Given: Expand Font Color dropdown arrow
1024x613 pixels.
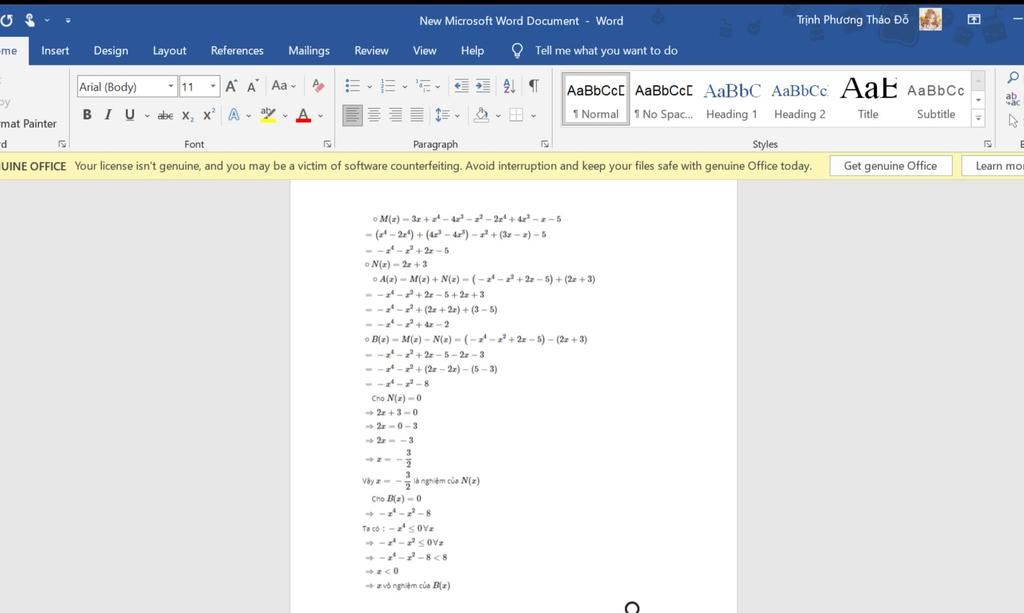Looking at the screenshot, I should [x=321, y=116].
